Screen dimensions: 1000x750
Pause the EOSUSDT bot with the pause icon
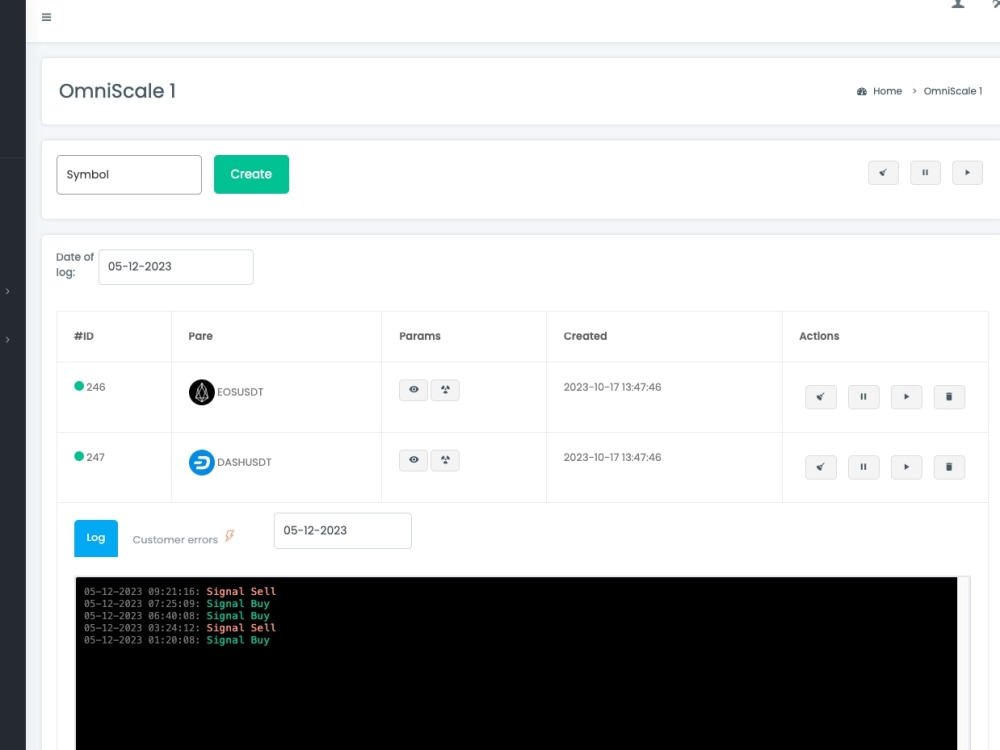[x=863, y=397]
